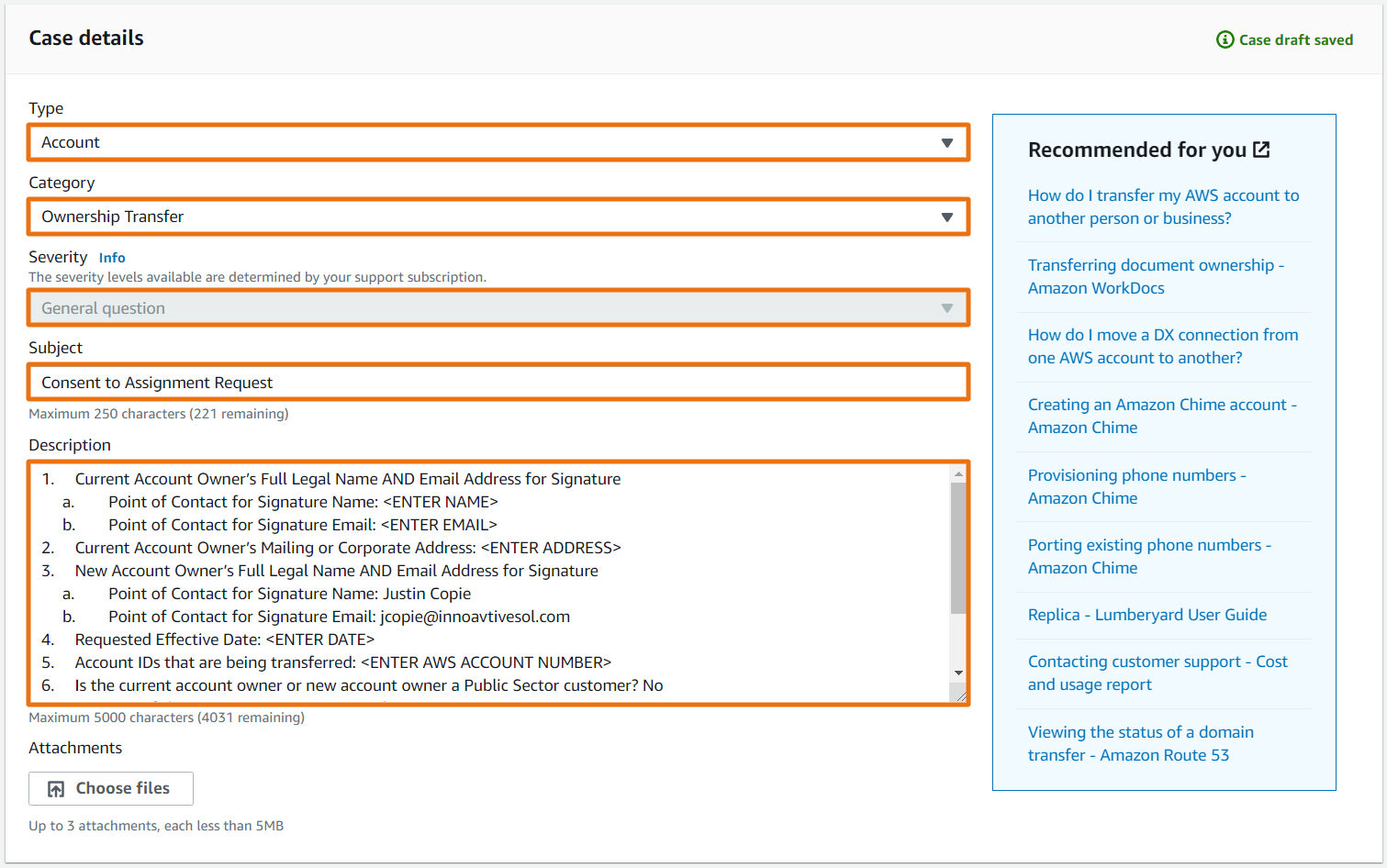Image resolution: width=1387 pixels, height=868 pixels.
Task: Open Creating an Amazon Chime account link
Action: tap(1161, 416)
